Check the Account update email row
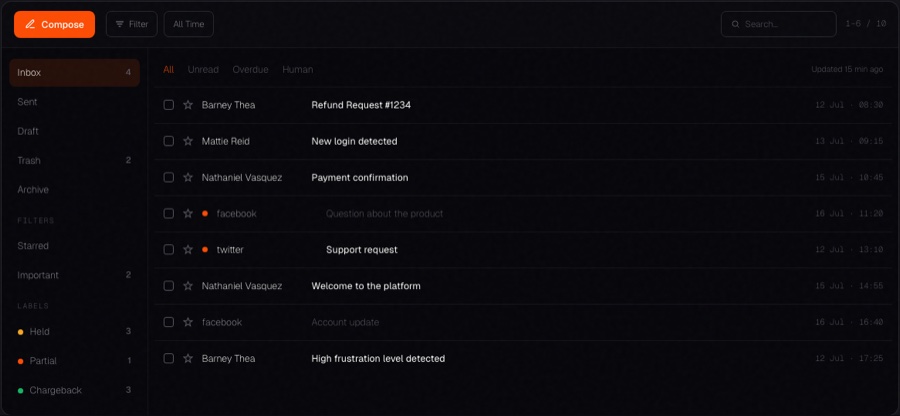 tap(169, 322)
